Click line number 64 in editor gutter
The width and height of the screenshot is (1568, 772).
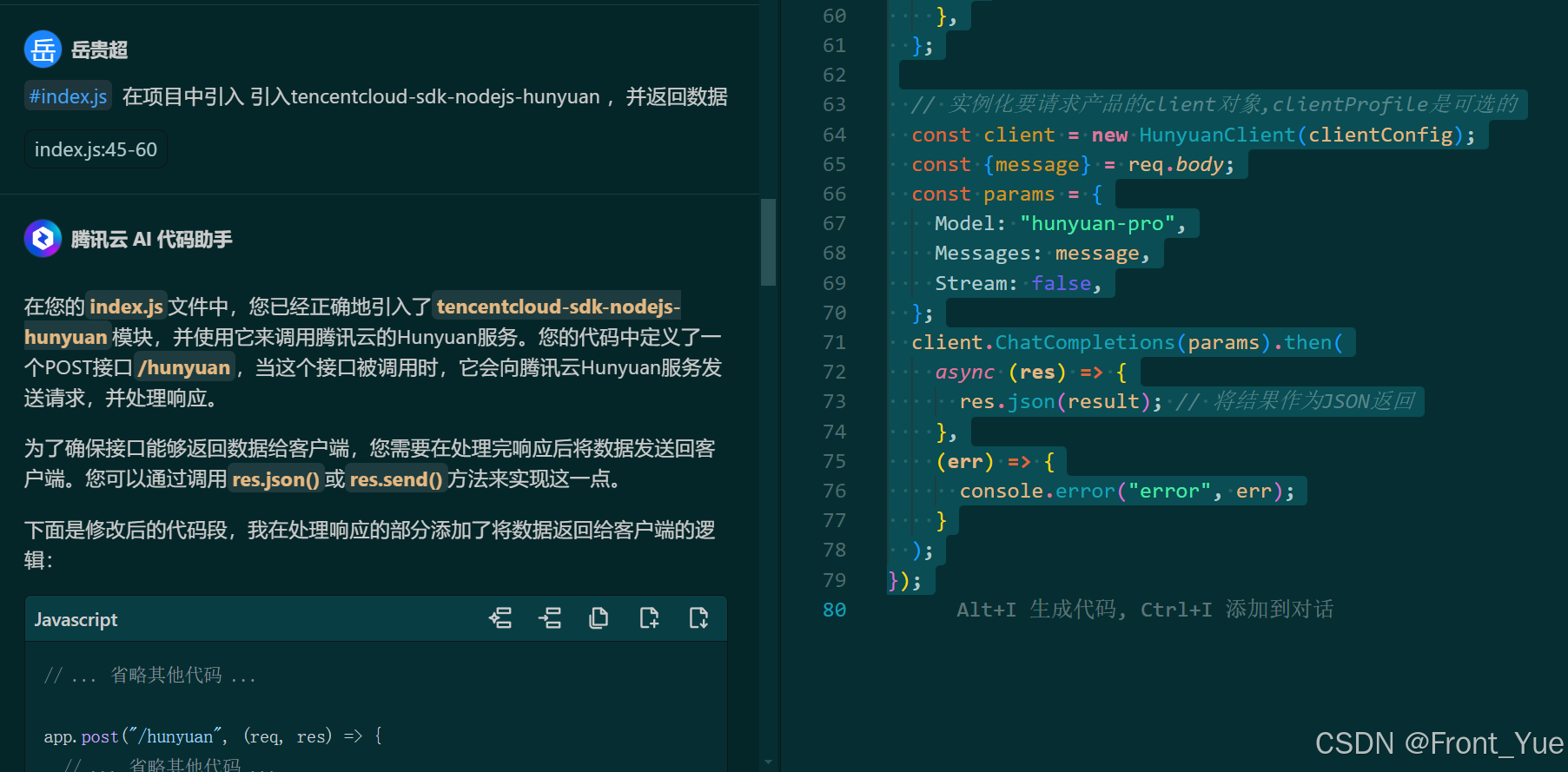[834, 135]
